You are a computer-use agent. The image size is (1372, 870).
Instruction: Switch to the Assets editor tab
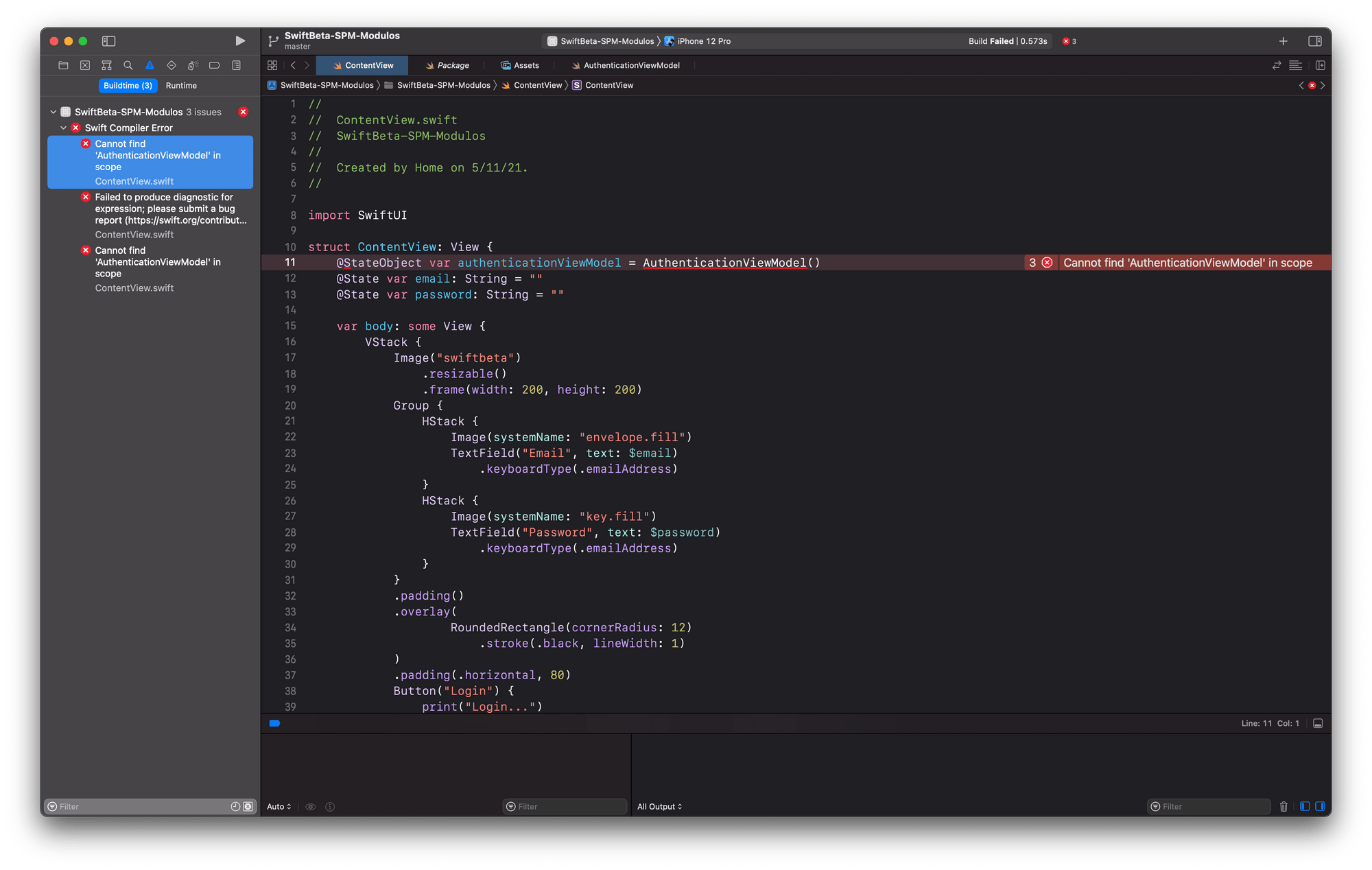pyautogui.click(x=520, y=65)
